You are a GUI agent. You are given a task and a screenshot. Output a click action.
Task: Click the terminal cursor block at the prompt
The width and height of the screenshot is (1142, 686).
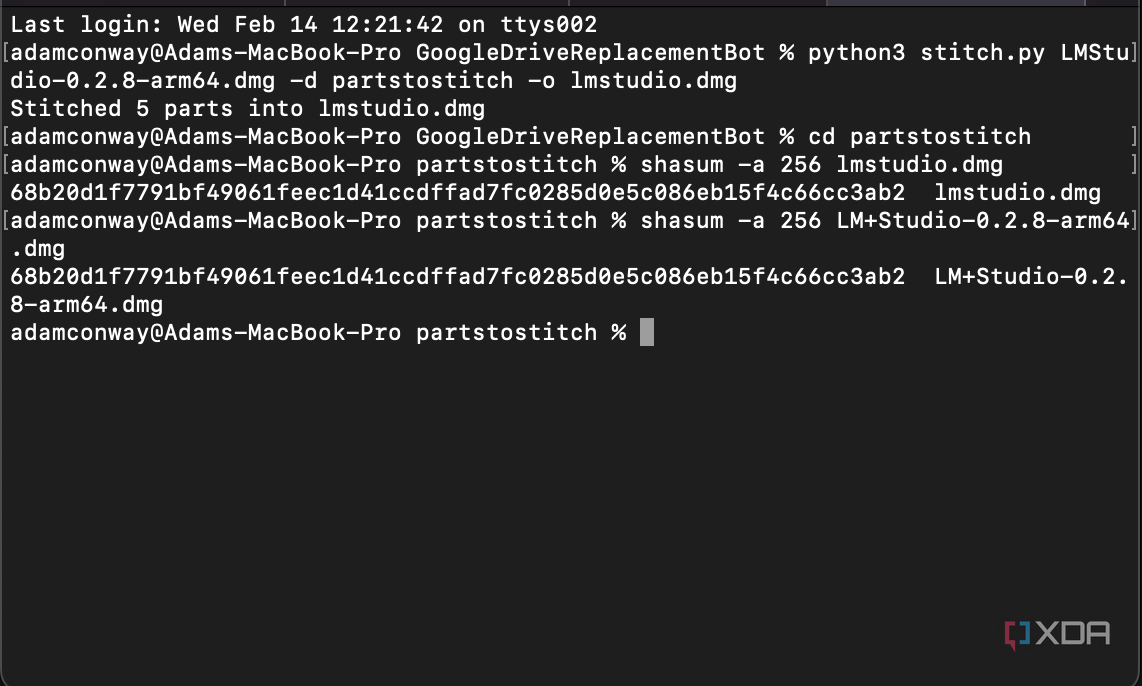pos(646,332)
